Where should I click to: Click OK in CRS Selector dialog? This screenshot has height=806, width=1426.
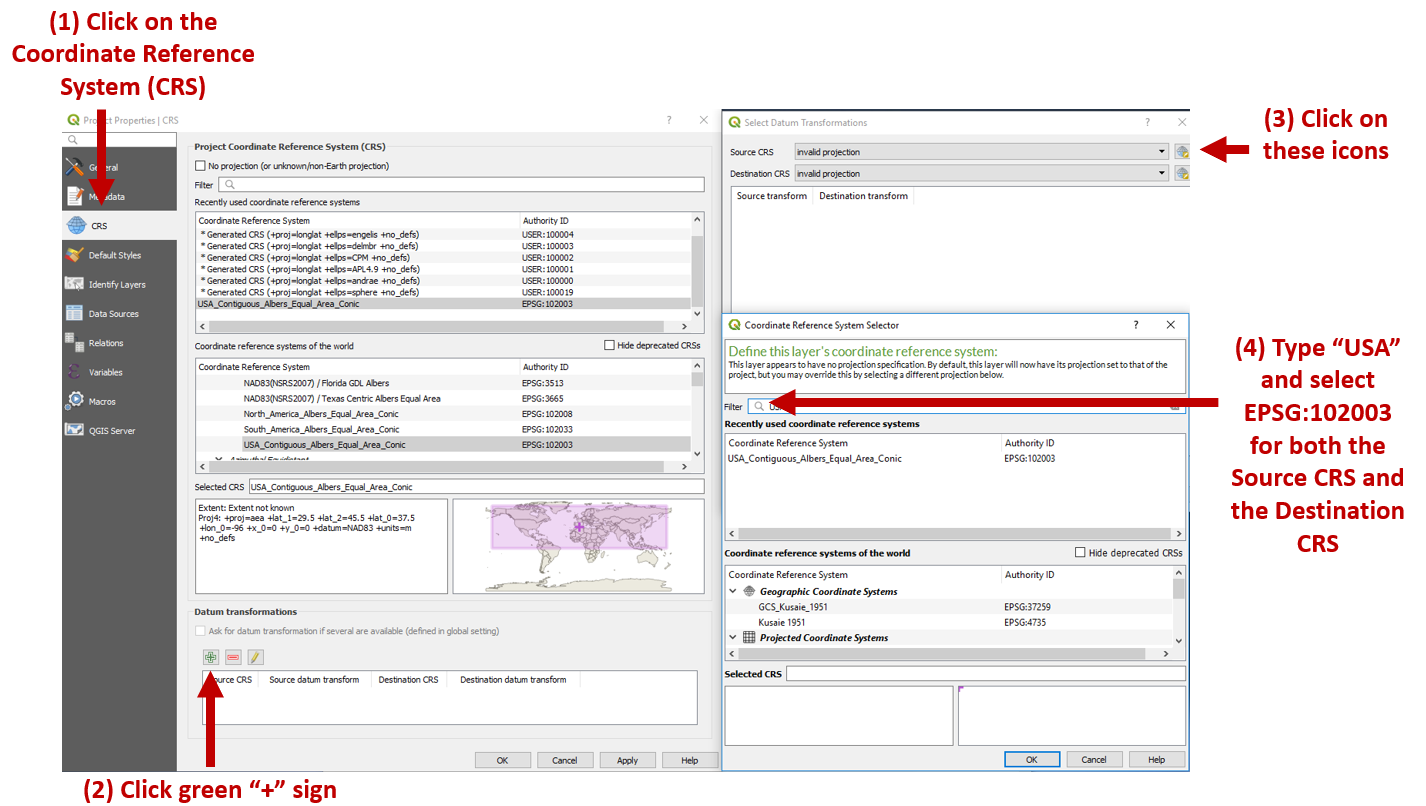[x=1031, y=759]
